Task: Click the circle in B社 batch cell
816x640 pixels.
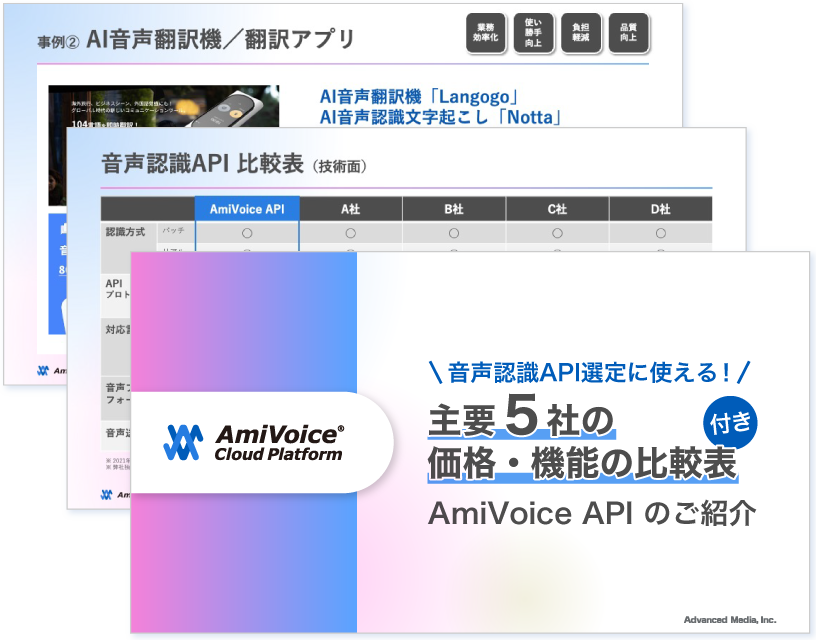Action: (454, 233)
